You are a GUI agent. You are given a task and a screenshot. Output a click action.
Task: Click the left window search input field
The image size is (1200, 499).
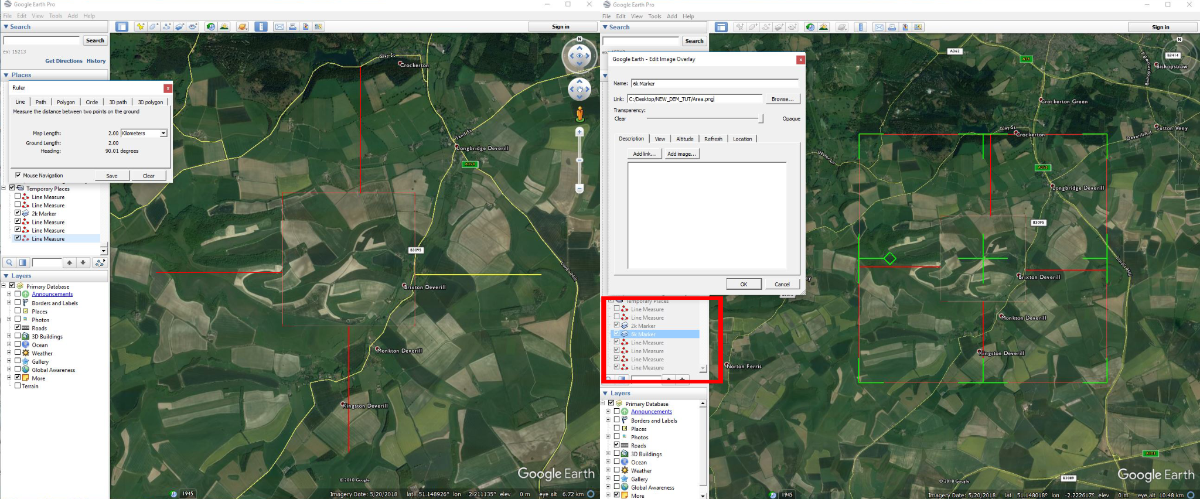pyautogui.click(x=40, y=40)
